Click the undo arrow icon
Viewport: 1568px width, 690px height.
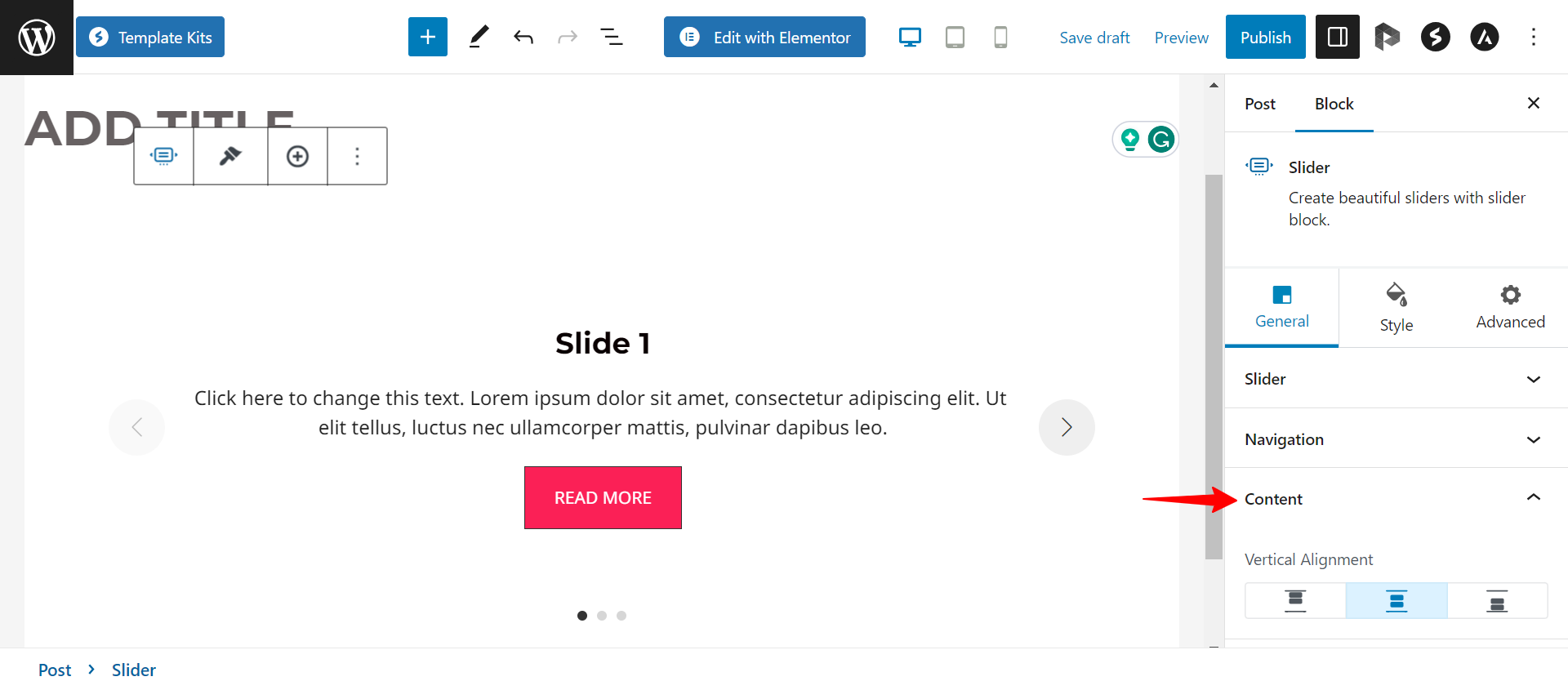pos(523,37)
